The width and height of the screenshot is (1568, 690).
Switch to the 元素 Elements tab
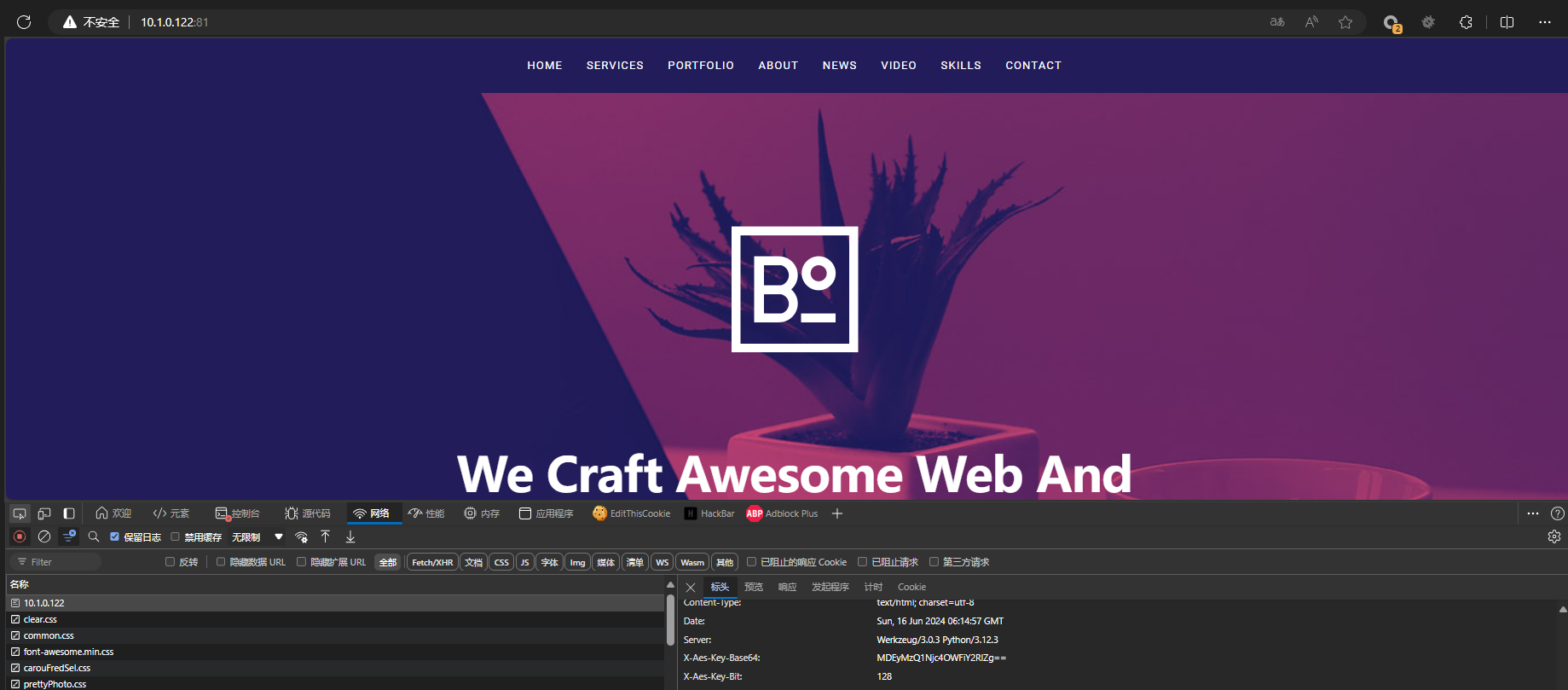[x=171, y=513]
